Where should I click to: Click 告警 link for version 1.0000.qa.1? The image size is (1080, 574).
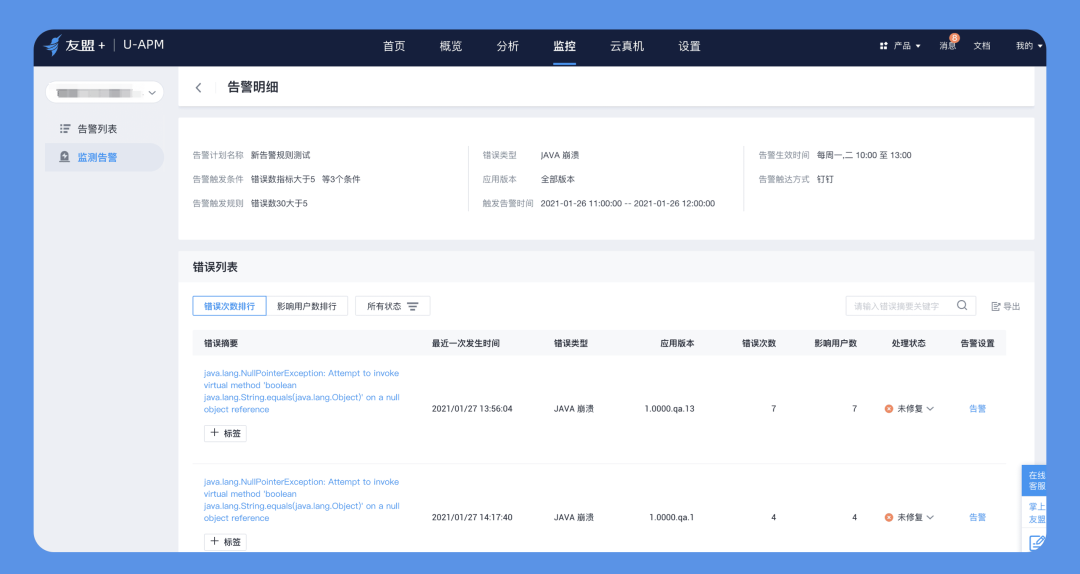977,517
